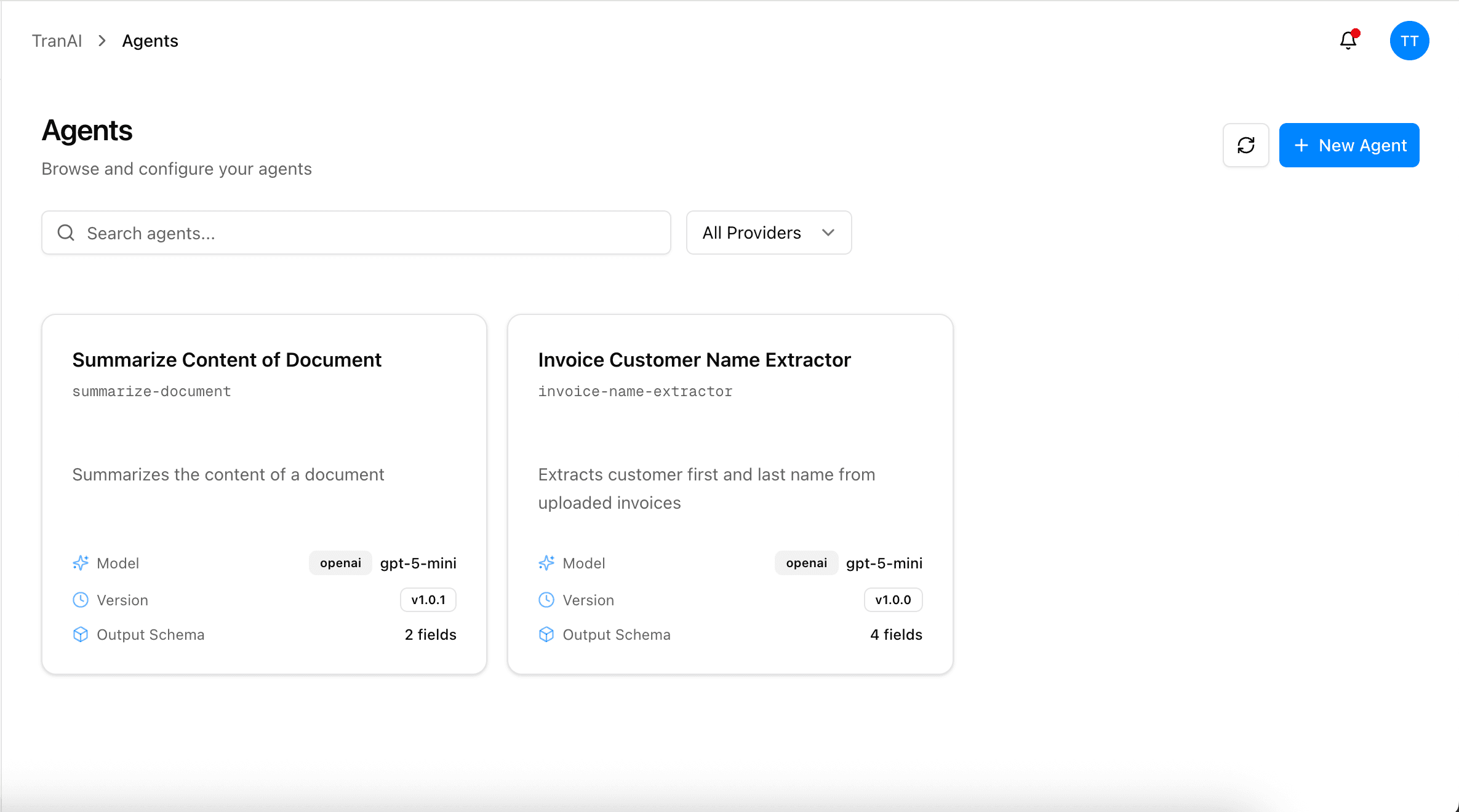
Task: Focus the Search agents input field
Action: pos(369,233)
